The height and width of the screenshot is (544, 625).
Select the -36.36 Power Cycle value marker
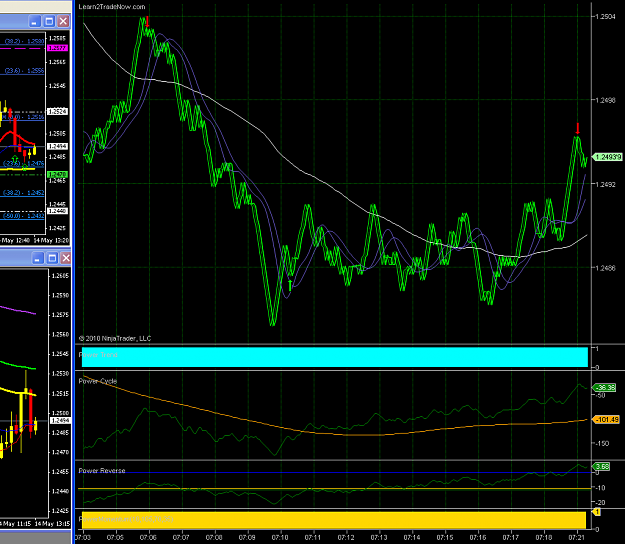tap(605, 387)
